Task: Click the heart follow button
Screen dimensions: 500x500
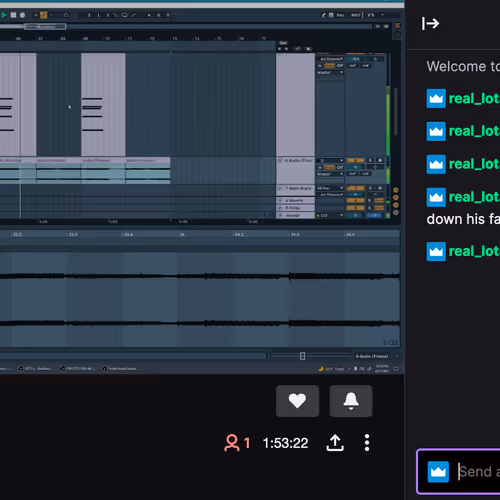Action: (297, 401)
